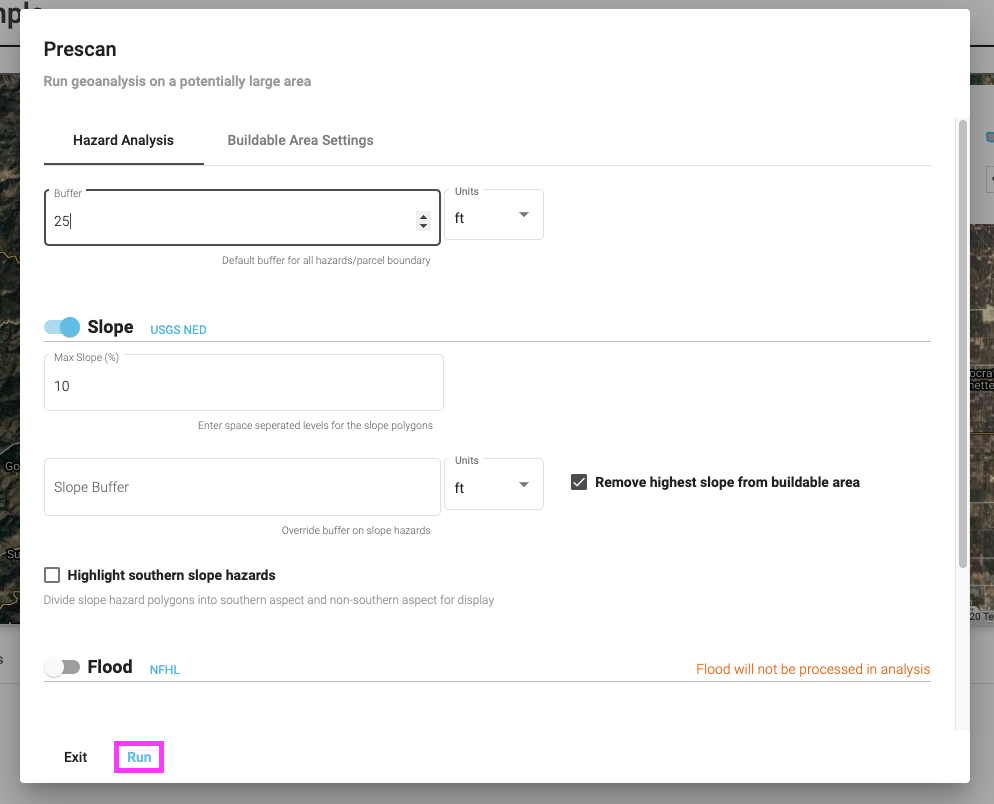Enable the Flood toggle switch

(x=62, y=667)
